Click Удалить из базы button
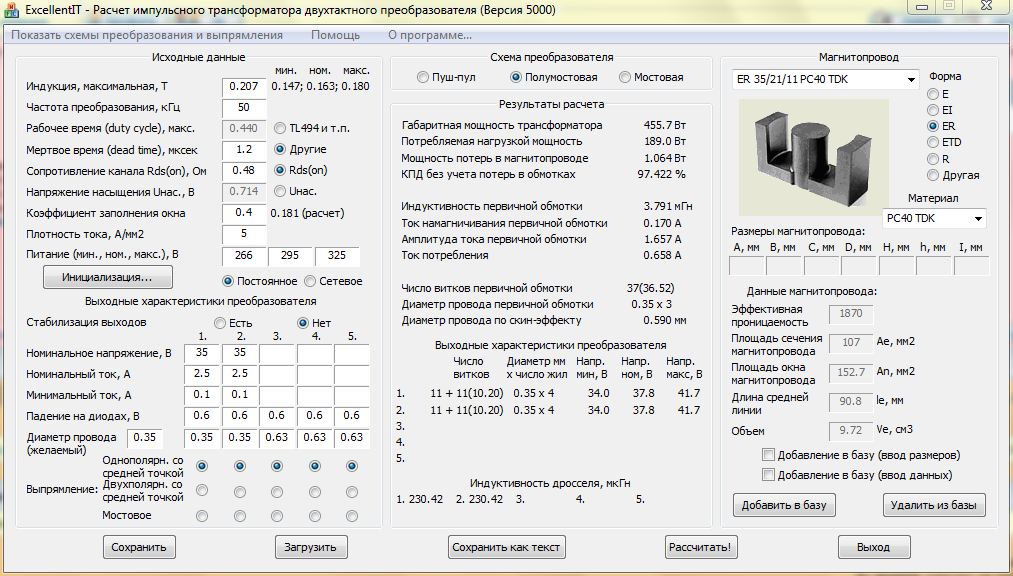1013x576 pixels. pyautogui.click(x=934, y=505)
